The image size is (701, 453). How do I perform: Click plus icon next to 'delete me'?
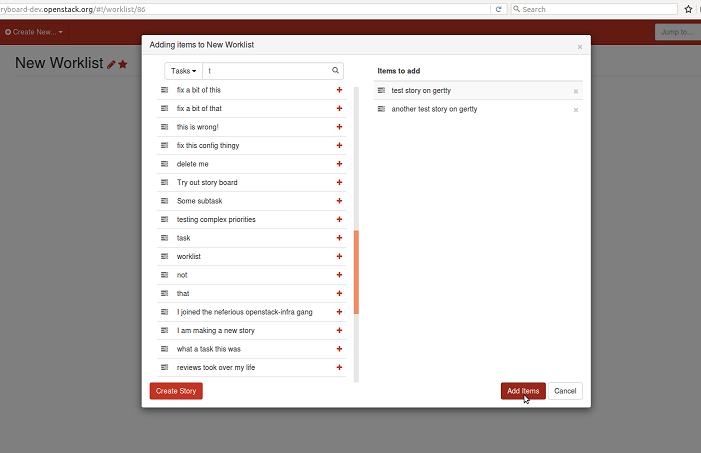point(339,164)
